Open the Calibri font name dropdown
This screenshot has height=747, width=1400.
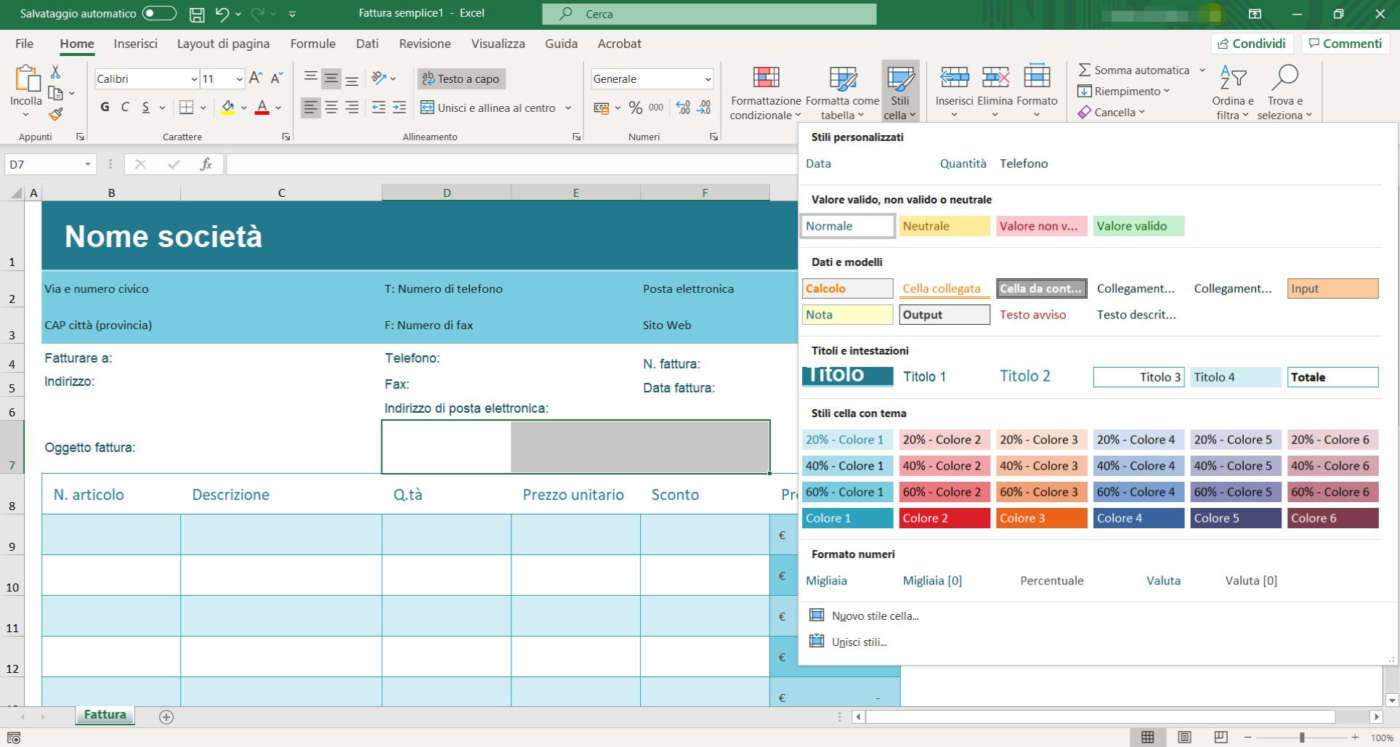click(x=193, y=79)
